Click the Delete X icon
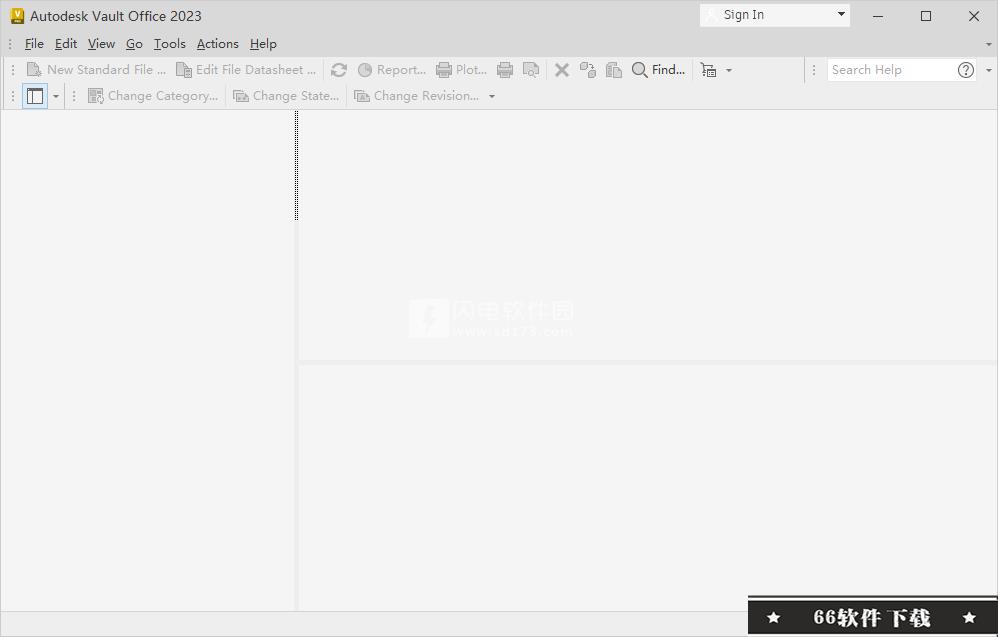 point(561,70)
